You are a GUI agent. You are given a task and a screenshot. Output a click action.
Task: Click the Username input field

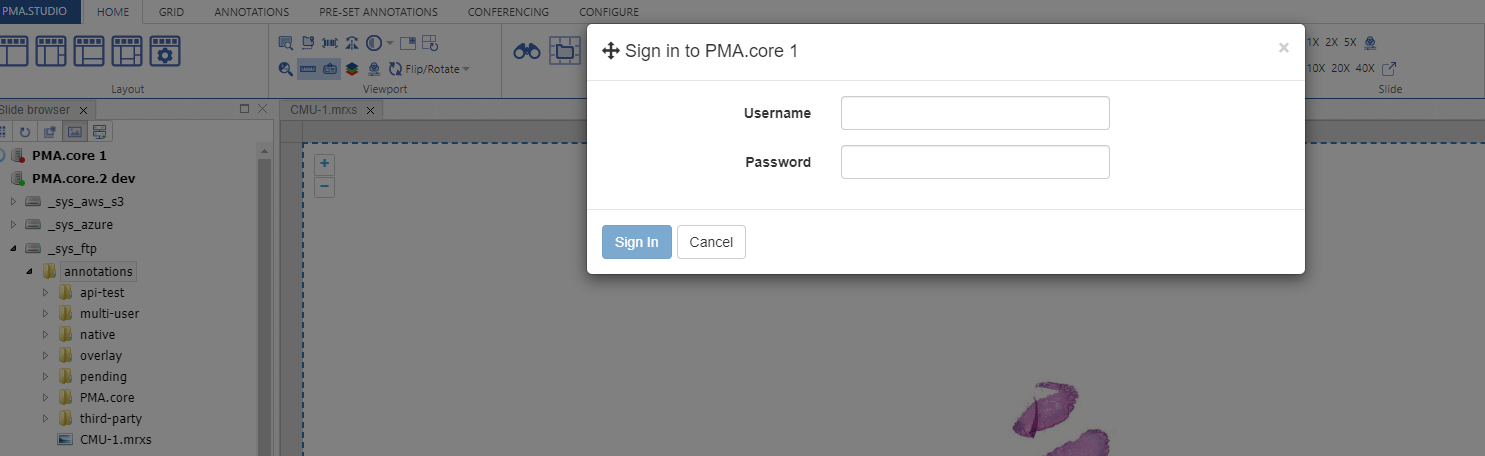point(975,113)
